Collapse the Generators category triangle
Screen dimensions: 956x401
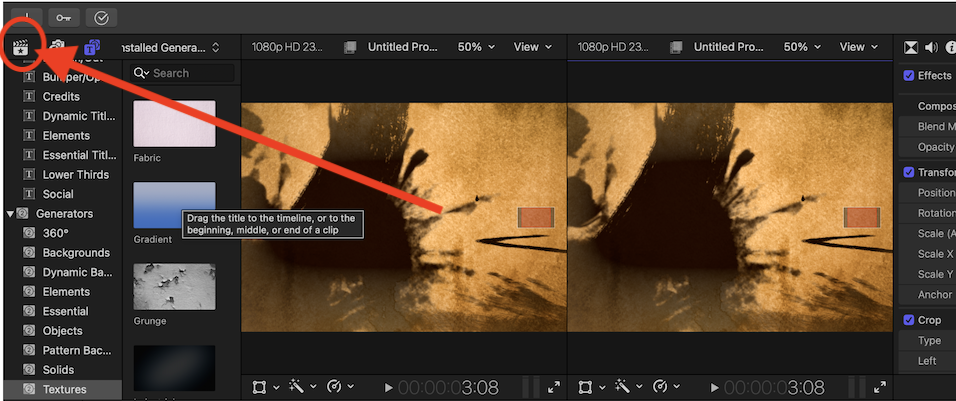click(10, 214)
